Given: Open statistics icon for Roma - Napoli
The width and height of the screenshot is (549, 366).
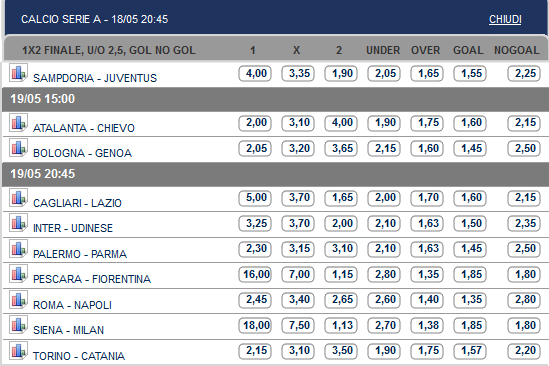Looking at the screenshot, I should 18,300.
